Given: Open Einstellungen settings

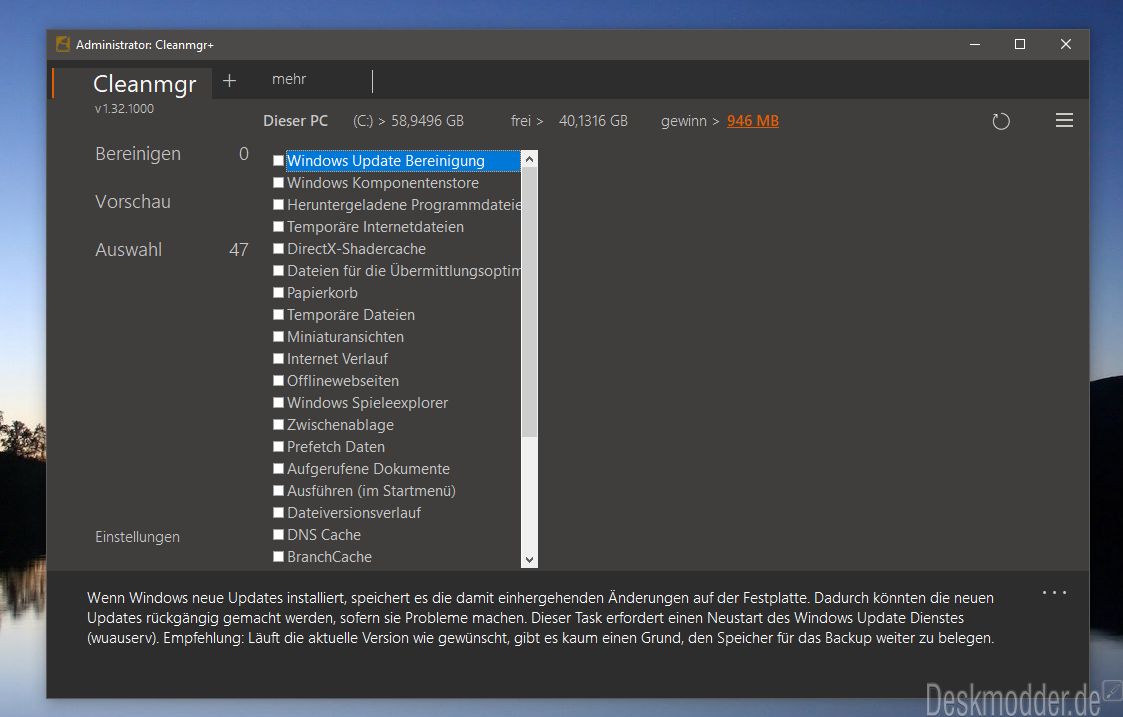Looking at the screenshot, I should coord(138,536).
